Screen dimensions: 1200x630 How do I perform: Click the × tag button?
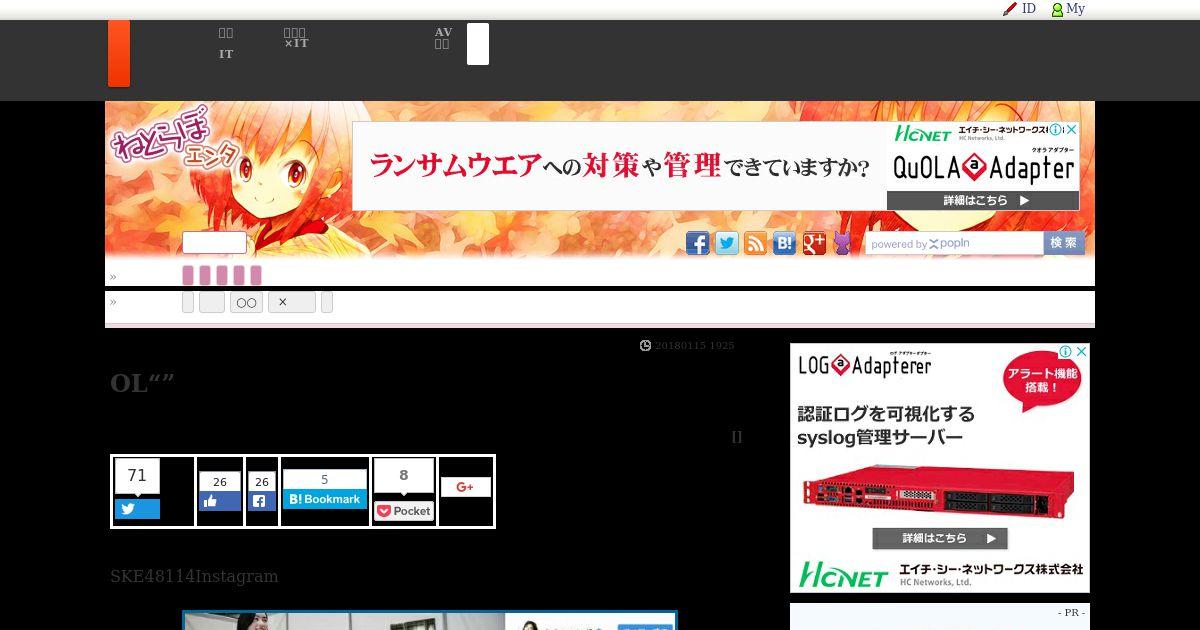click(x=291, y=302)
